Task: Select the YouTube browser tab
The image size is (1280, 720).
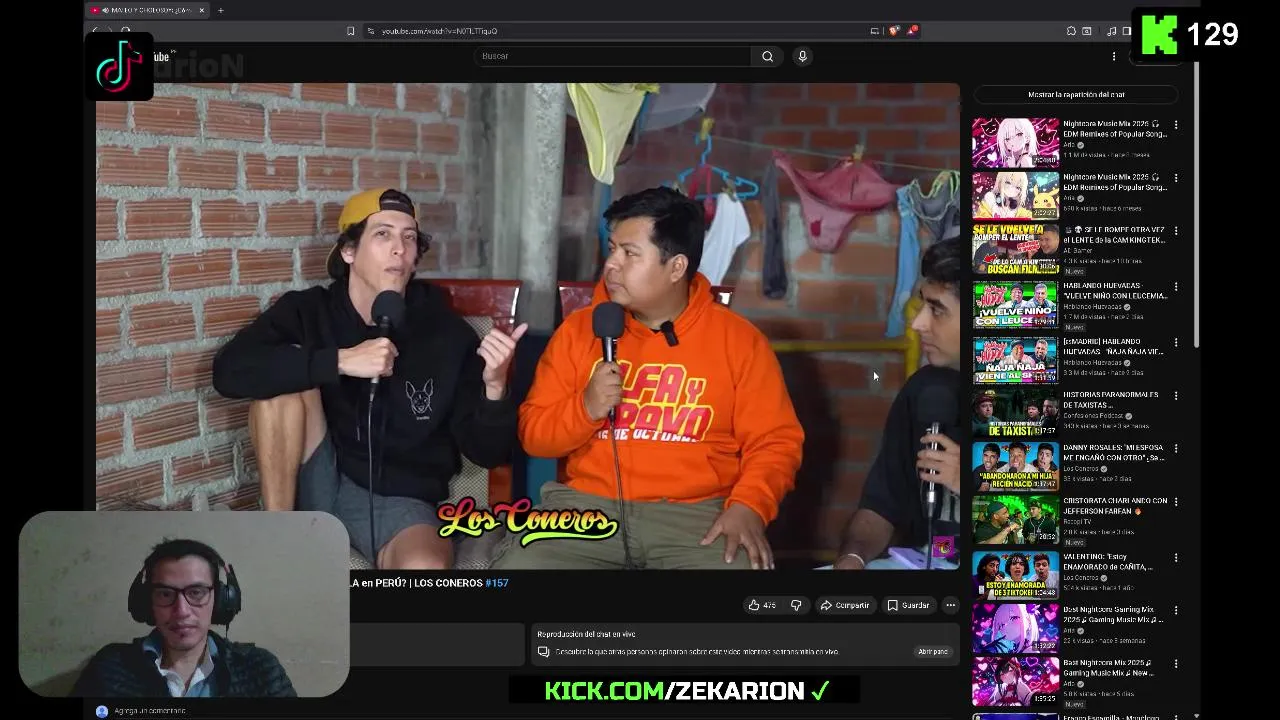Action: point(148,10)
